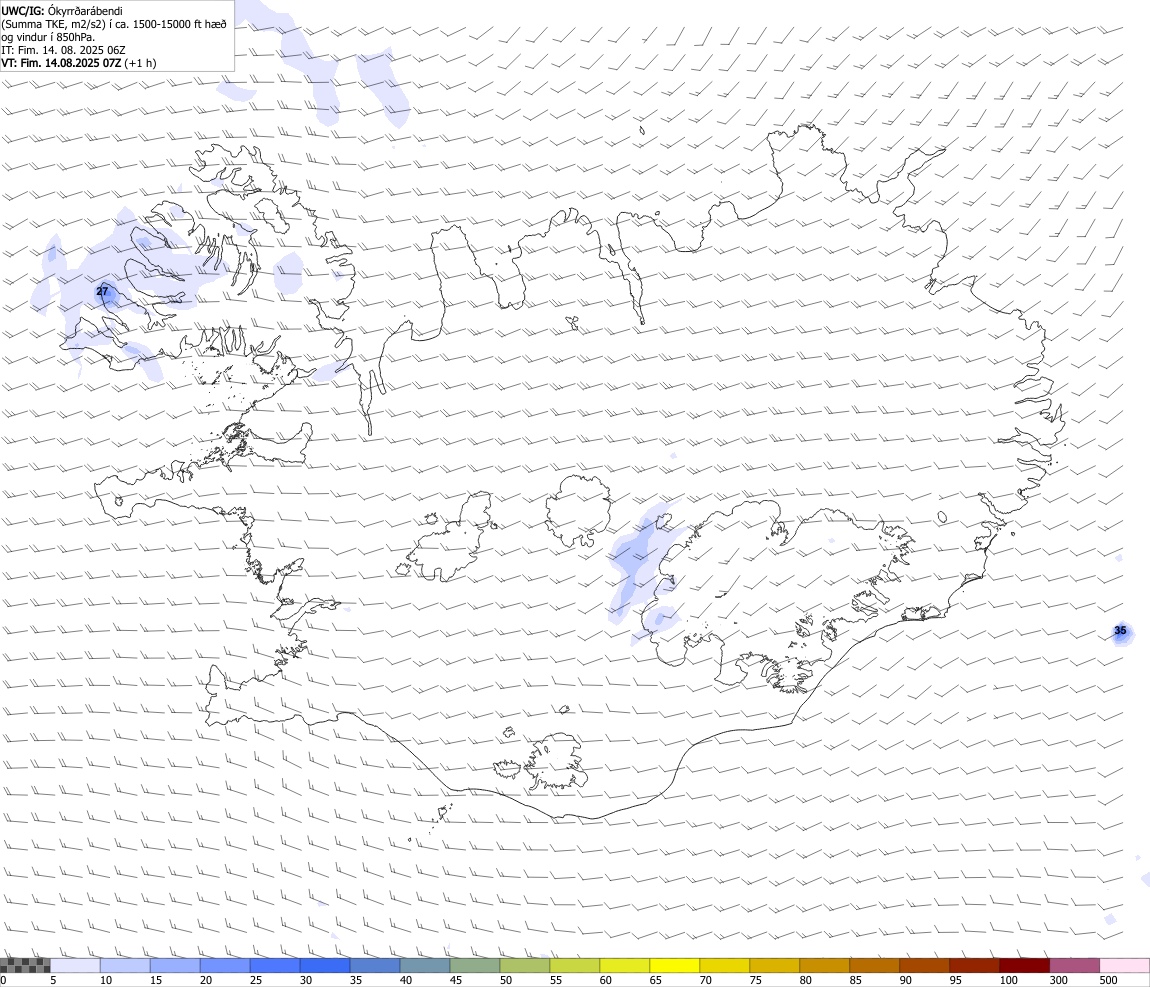Click the 27 turbulence value marker

point(102,292)
